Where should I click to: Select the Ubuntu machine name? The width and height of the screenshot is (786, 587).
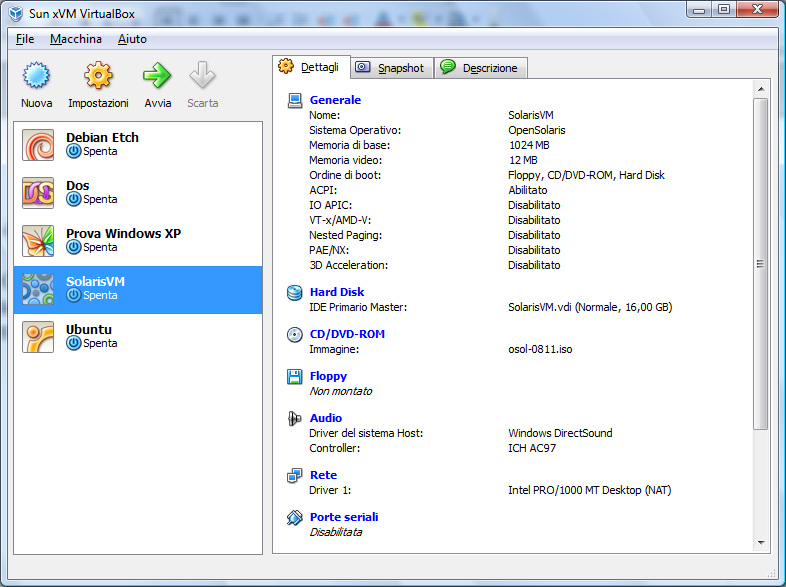click(x=89, y=329)
